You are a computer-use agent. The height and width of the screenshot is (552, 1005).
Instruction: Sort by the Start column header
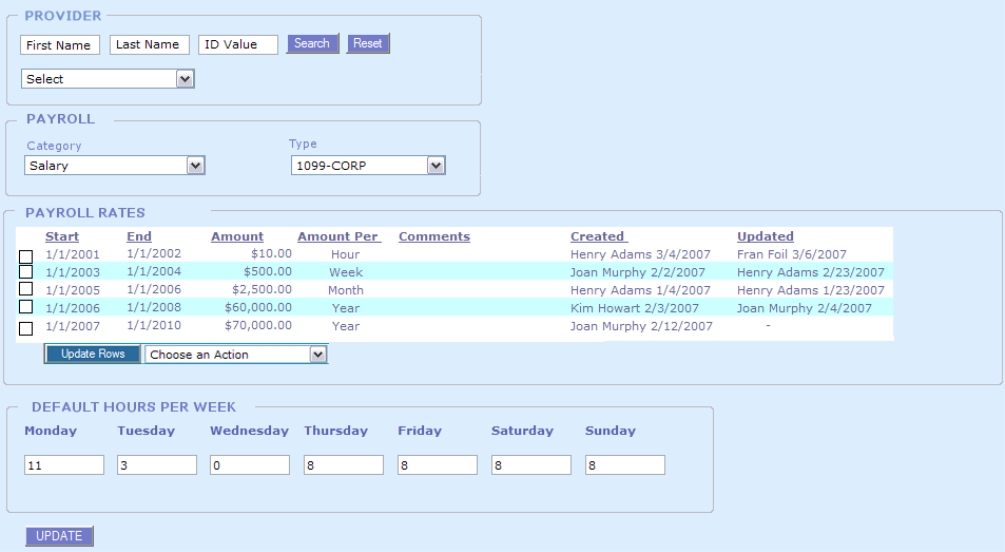pos(63,237)
